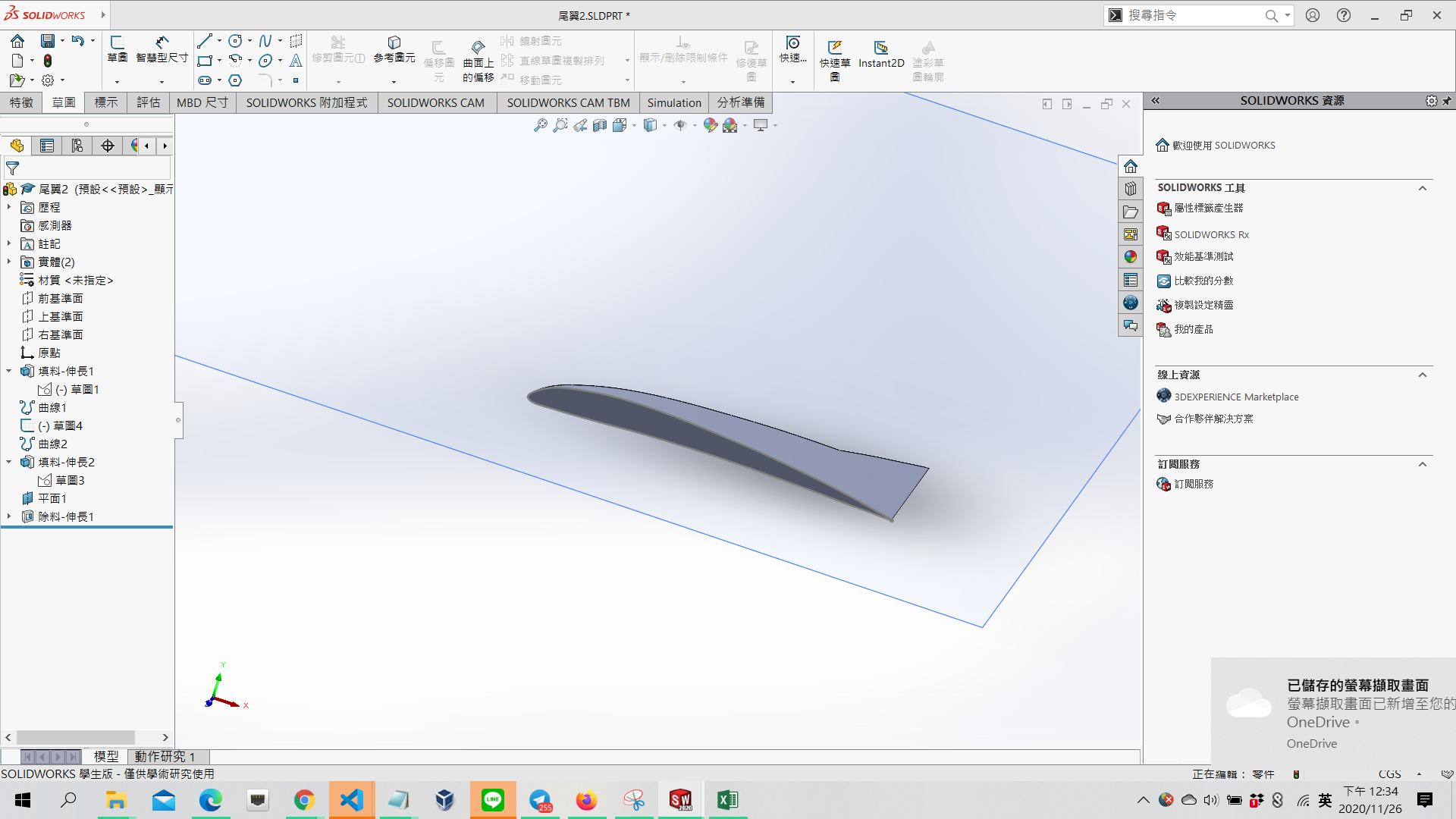Toggle the Section View icon
1456x819 pixels.
[x=600, y=125]
